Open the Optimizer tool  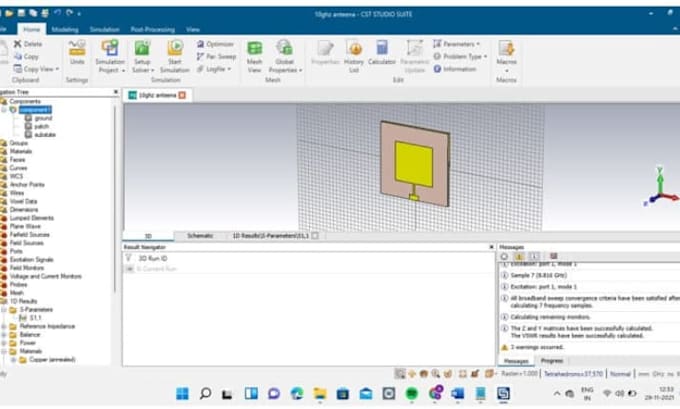click(x=215, y=44)
